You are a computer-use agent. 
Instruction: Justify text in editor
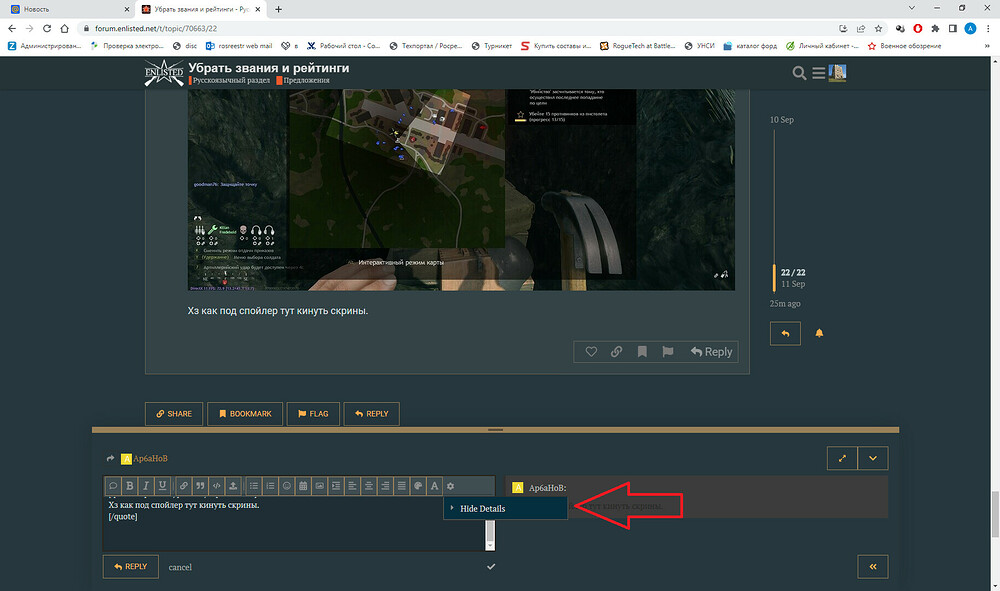click(x=401, y=486)
